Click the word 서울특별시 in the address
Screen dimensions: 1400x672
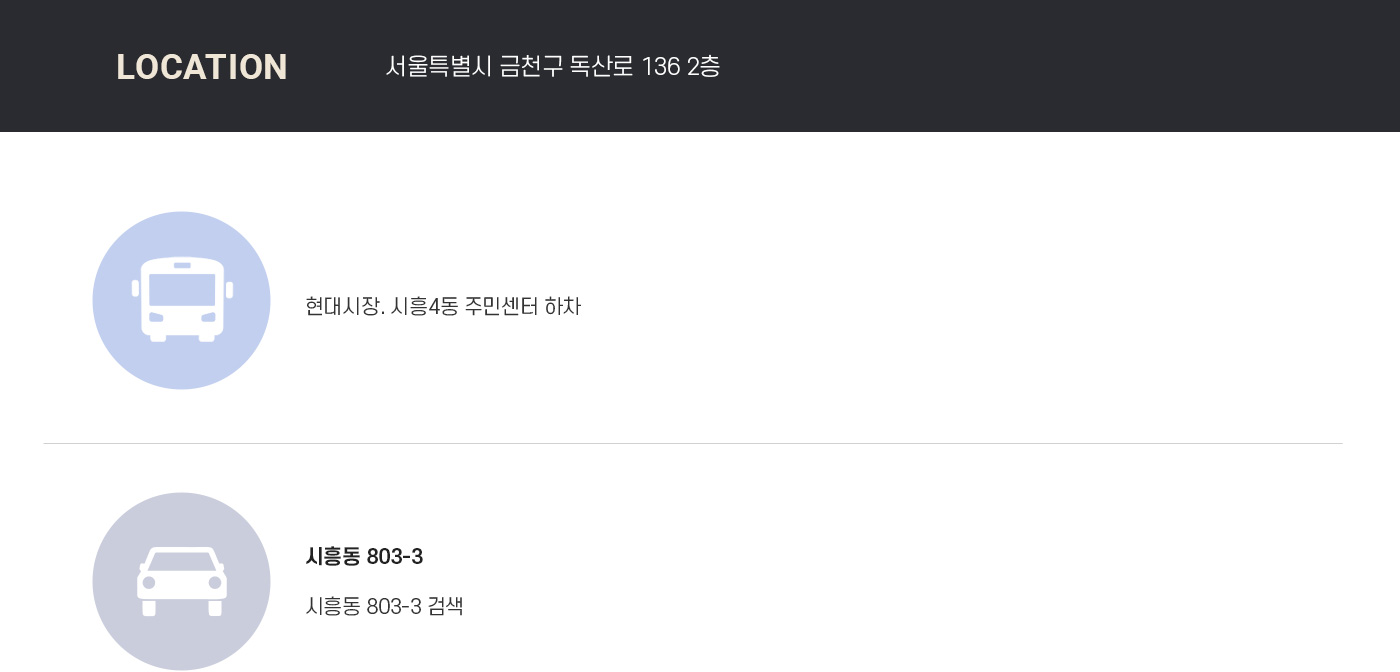(x=439, y=67)
